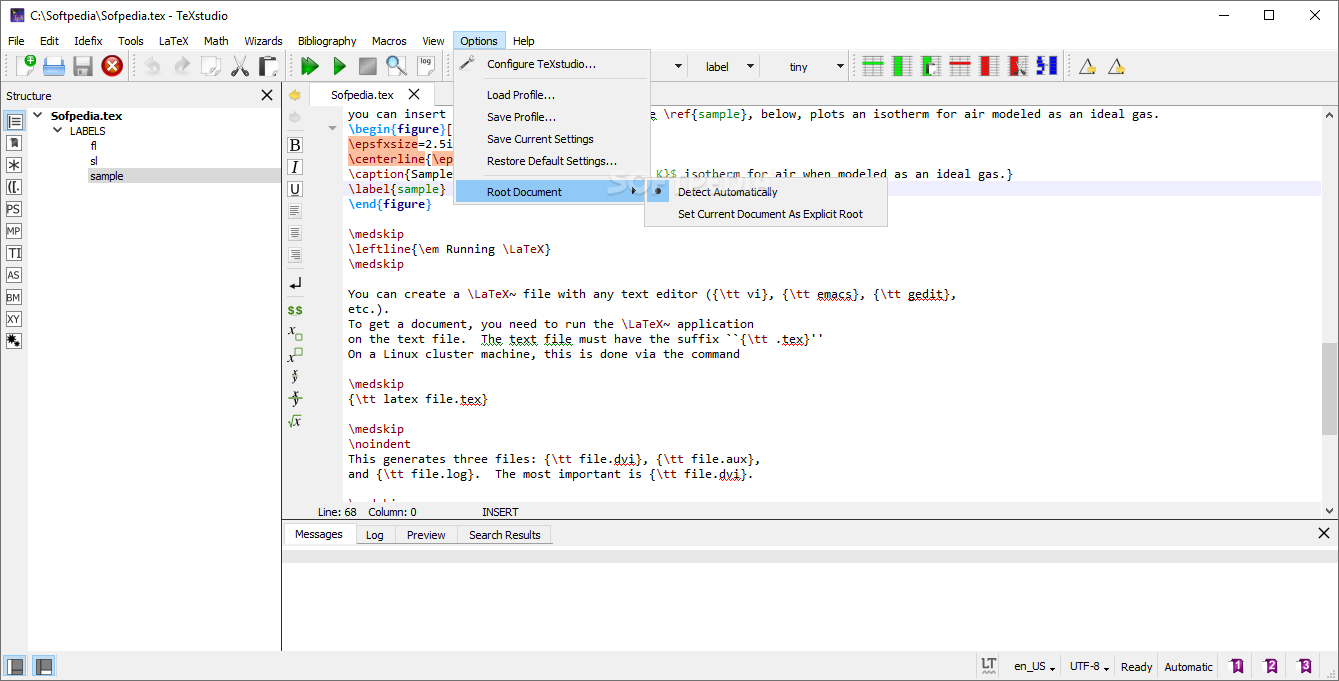
Task: Click the editor vertical scrollbar thumb
Action: coord(1329,389)
